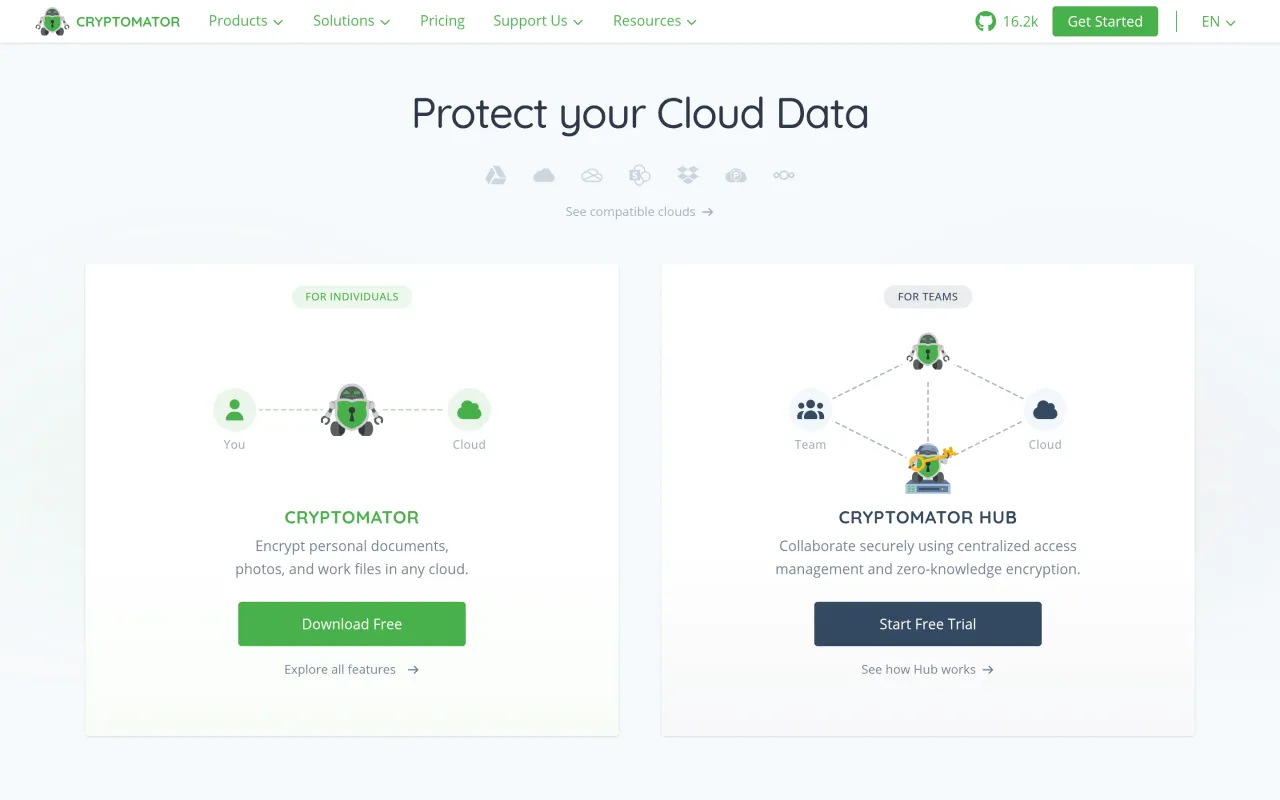This screenshot has height=800, width=1280.
Task: Go to the Pricing page
Action: (442, 21)
